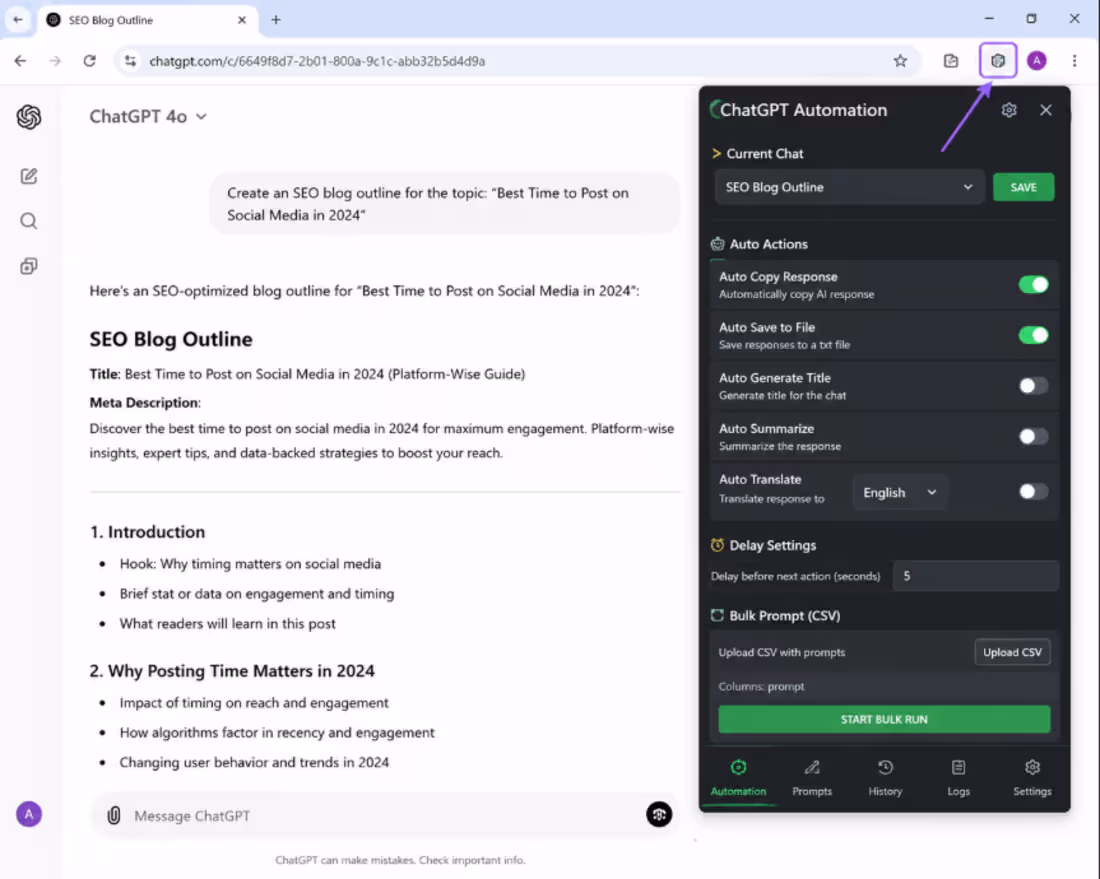Click the ChatGPT logo in sidebar

tap(29, 116)
